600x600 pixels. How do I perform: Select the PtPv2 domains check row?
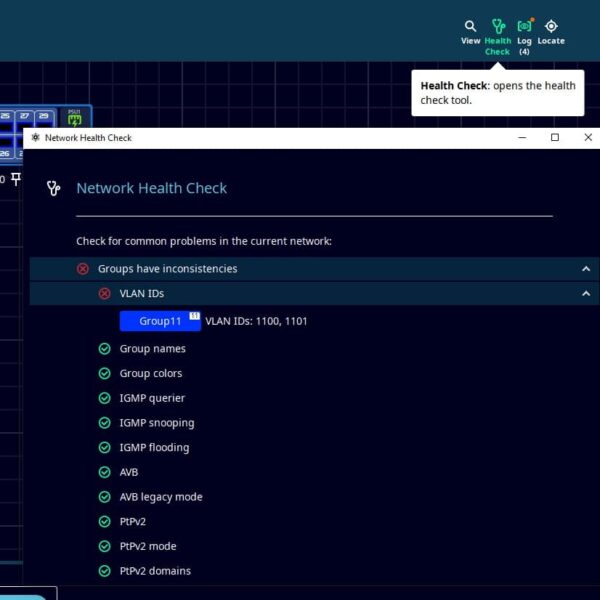tap(154, 571)
